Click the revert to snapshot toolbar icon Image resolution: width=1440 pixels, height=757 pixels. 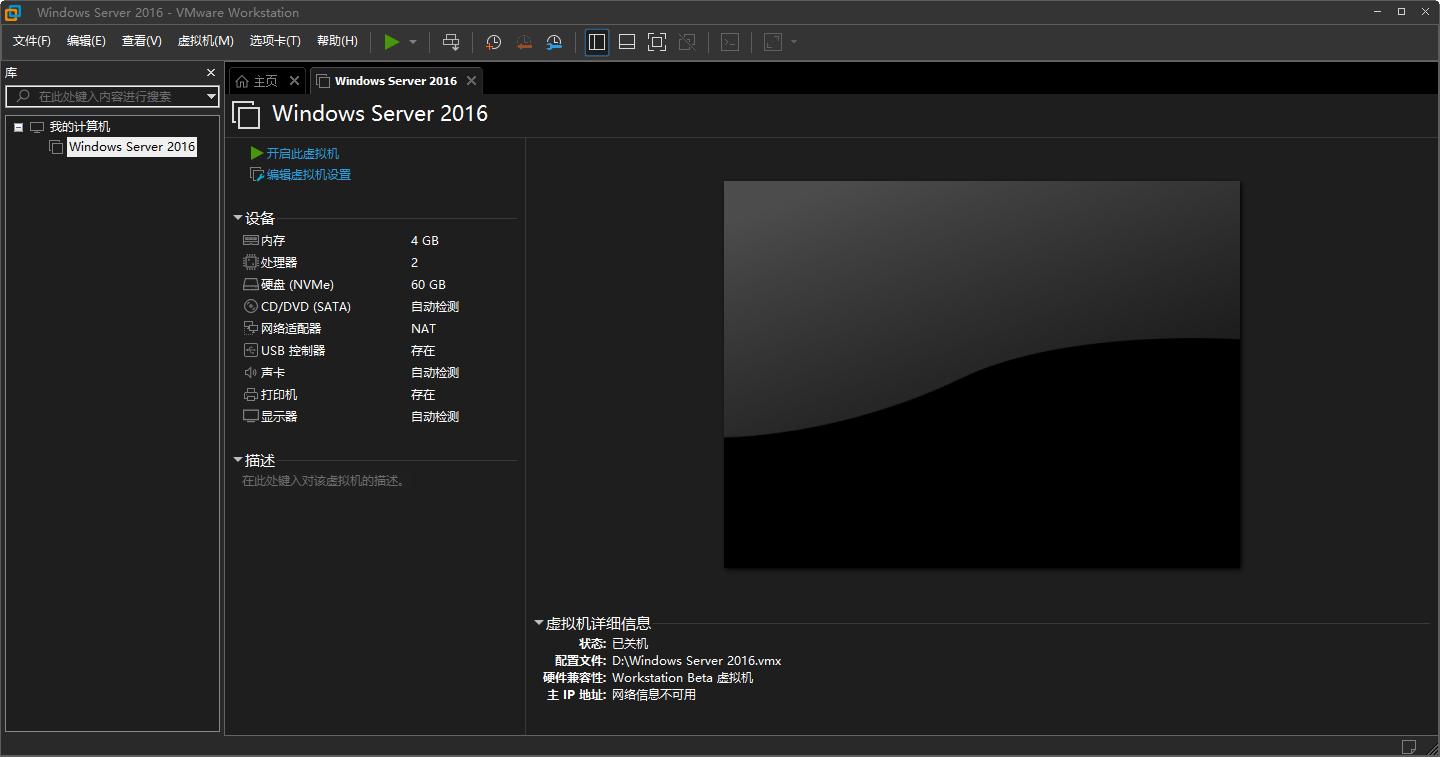click(x=524, y=42)
